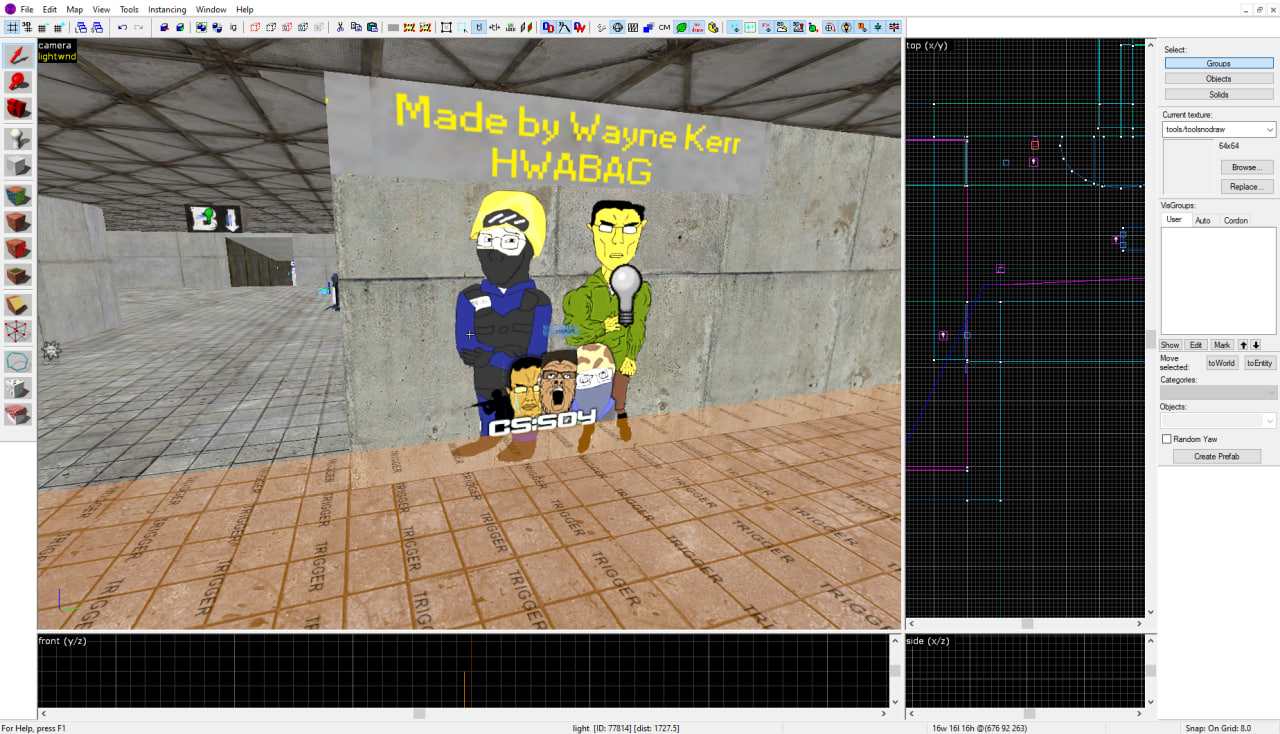Viewport: 1280px width, 734px height.
Task: Click the top (x/y) view horizontal scrollbar
Action: (x=1026, y=624)
